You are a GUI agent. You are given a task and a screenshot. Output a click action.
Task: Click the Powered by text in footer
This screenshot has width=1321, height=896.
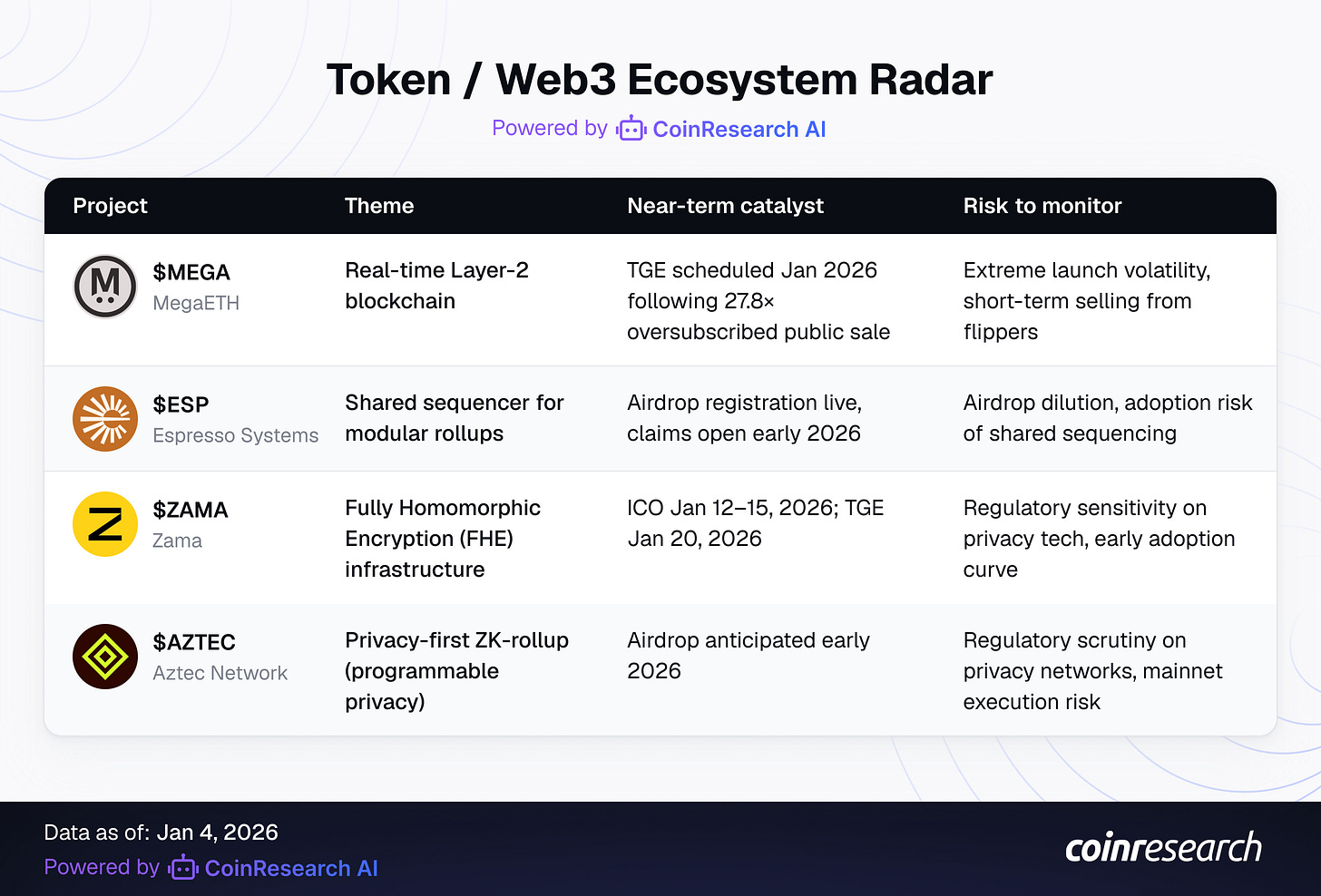(x=102, y=868)
